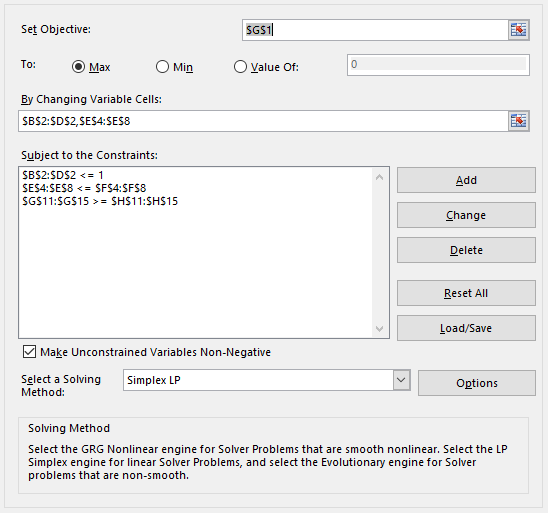
Task: Select the Max radio button
Action: (x=78, y=66)
